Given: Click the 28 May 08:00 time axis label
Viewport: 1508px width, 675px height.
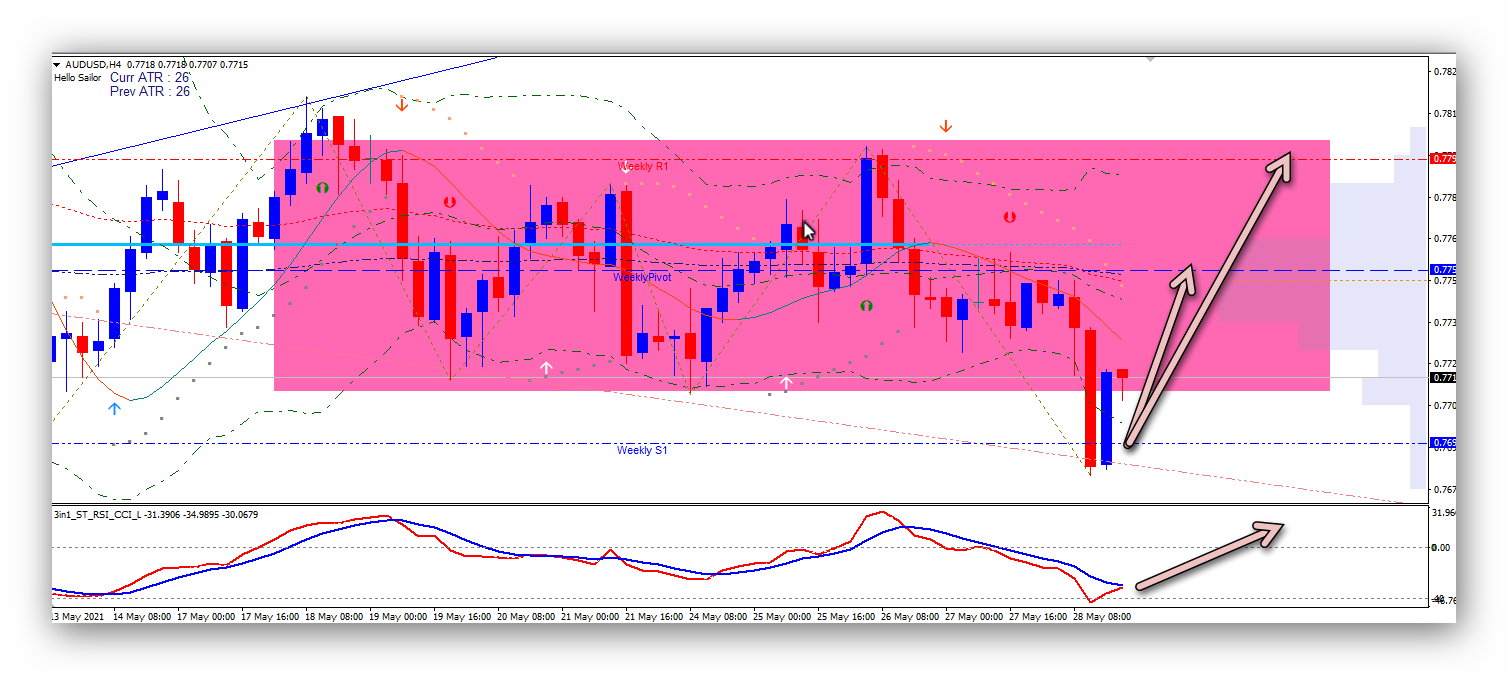Looking at the screenshot, I should [1104, 617].
